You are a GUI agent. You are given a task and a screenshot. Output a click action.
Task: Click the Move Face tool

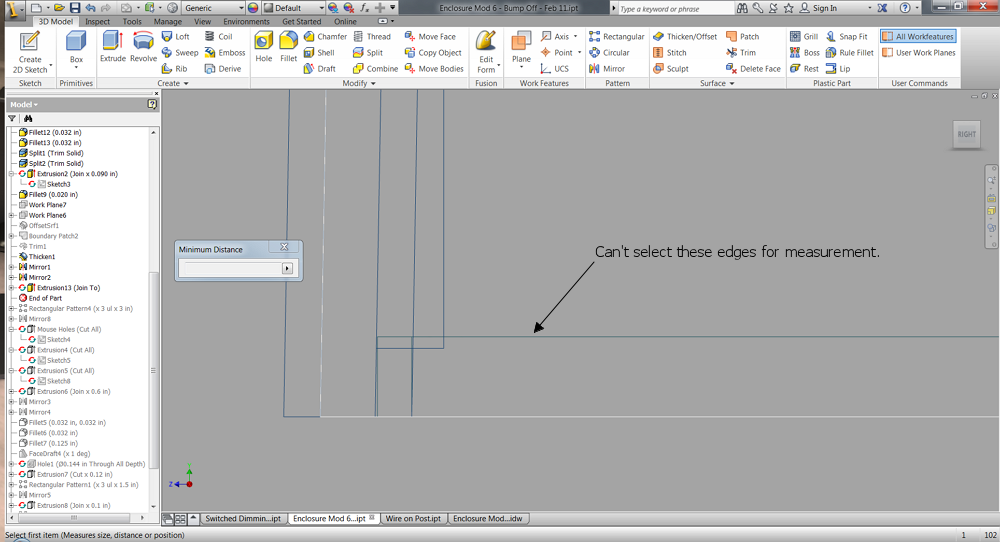click(430, 36)
